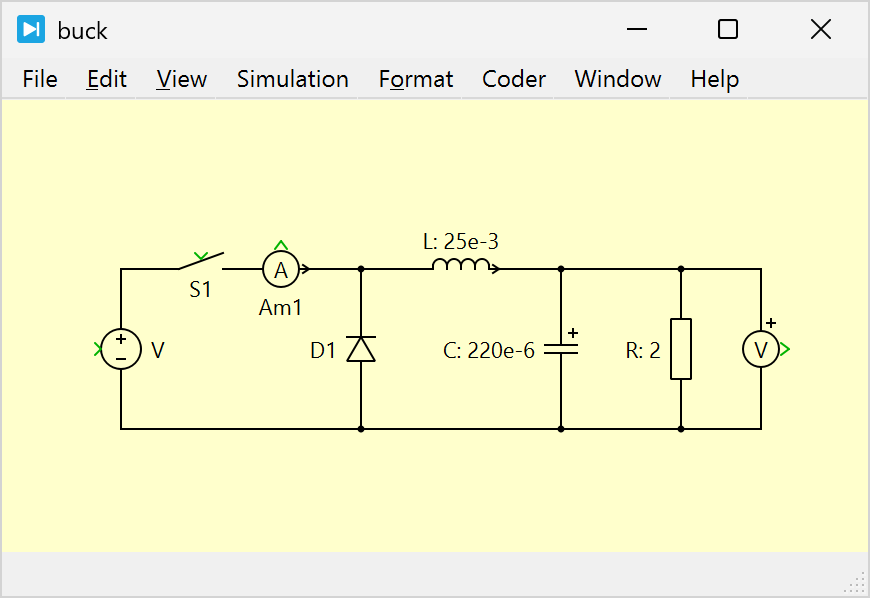
Task: Select the capacitor symbol
Action: [561, 349]
